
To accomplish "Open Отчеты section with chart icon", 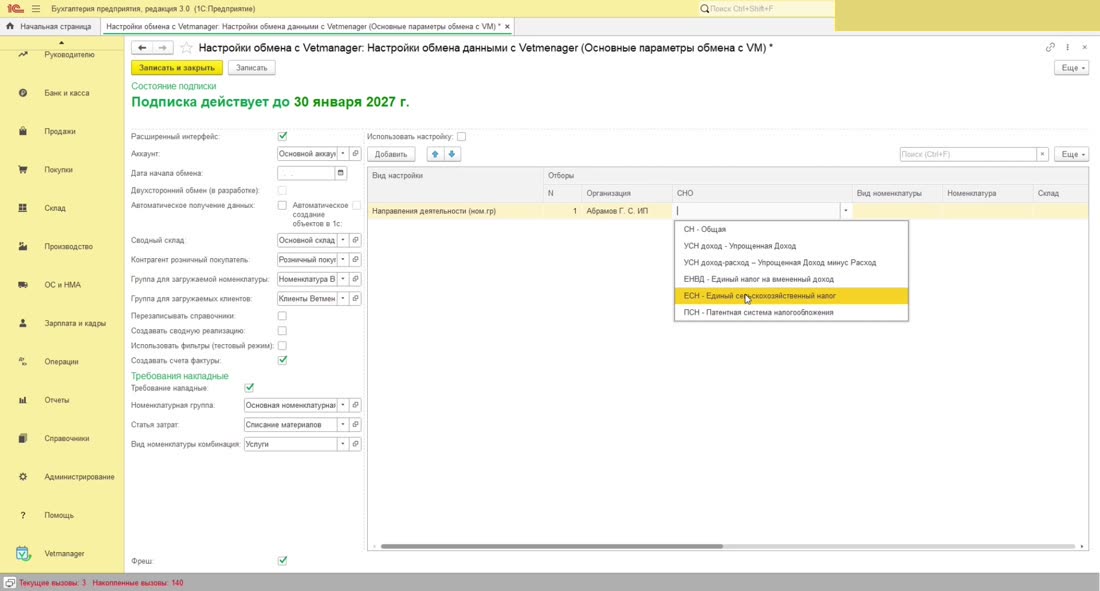I will tap(62, 400).
